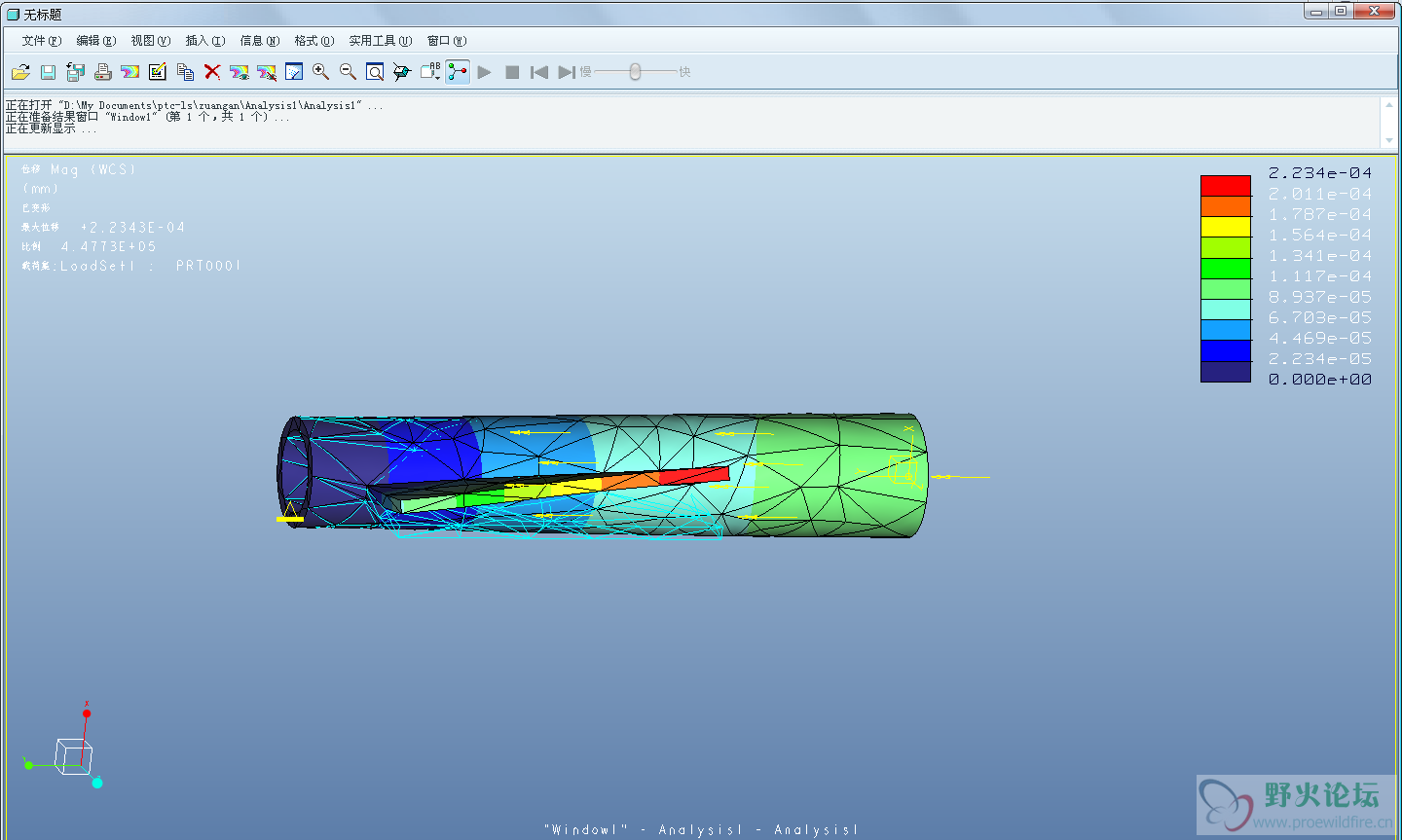Open the 格式 menu
Image resolution: width=1402 pixels, height=840 pixels.
tap(314, 41)
